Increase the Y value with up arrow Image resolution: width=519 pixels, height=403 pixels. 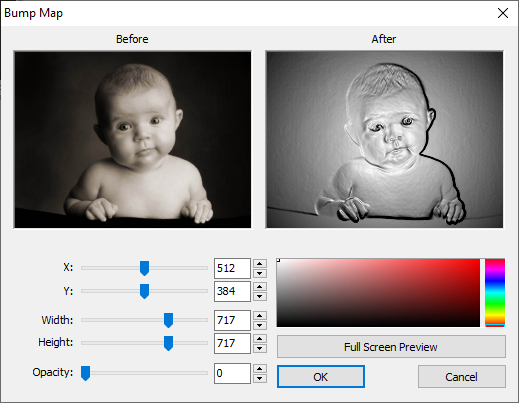[260, 287]
